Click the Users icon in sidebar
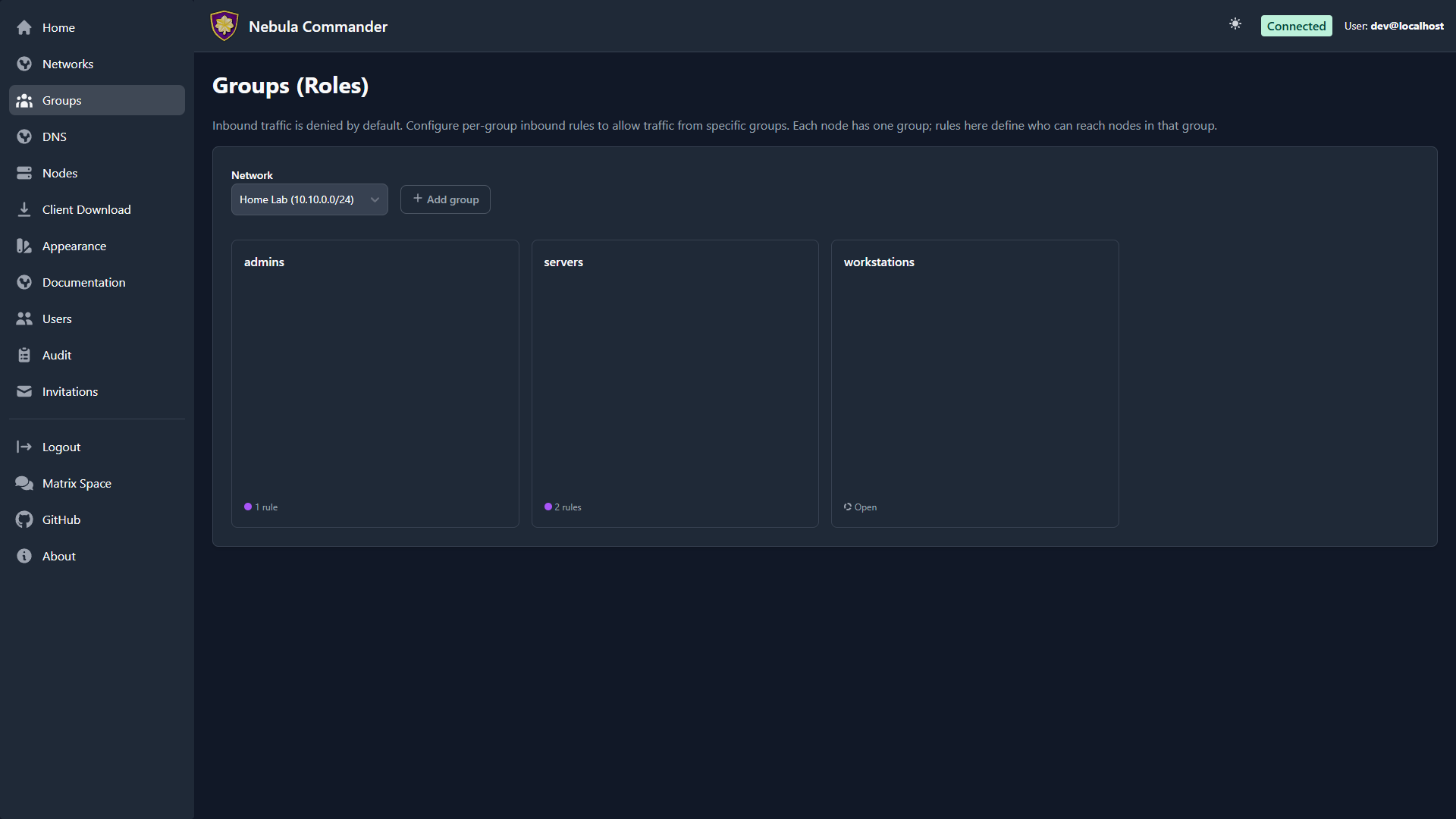 pos(24,318)
